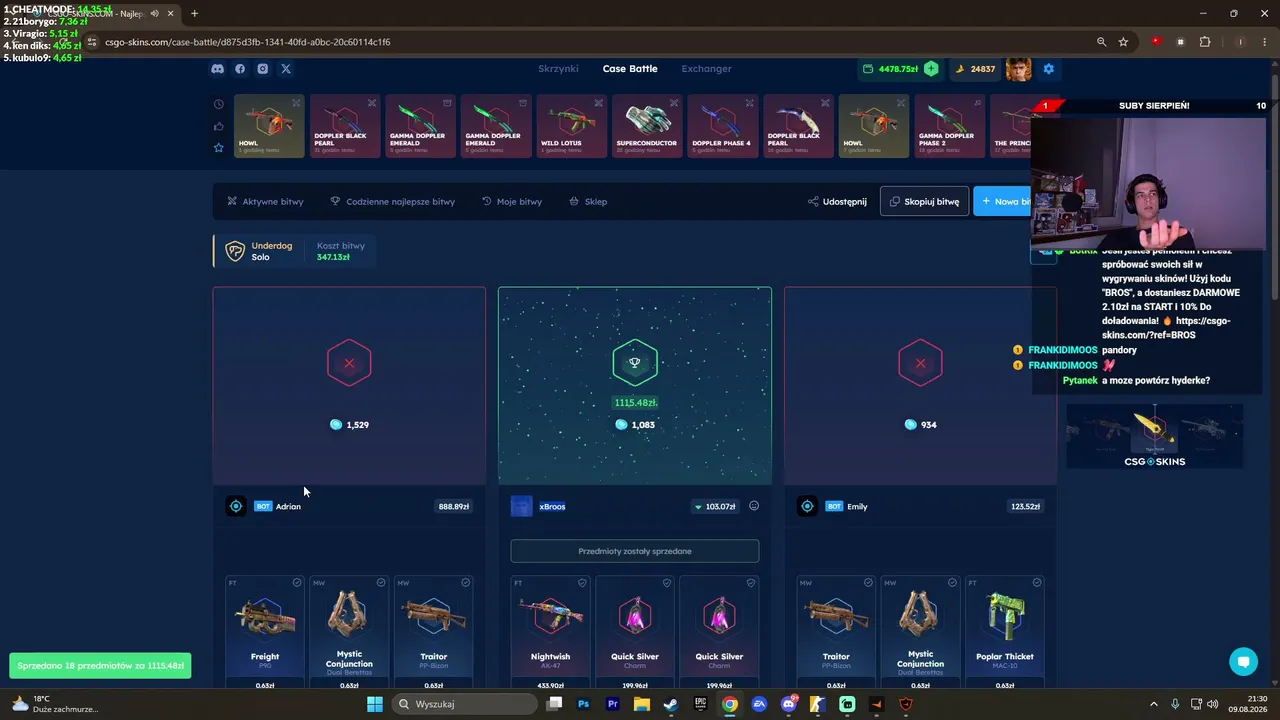
Task: Open a new browser tab
Action: pyautogui.click(x=194, y=13)
